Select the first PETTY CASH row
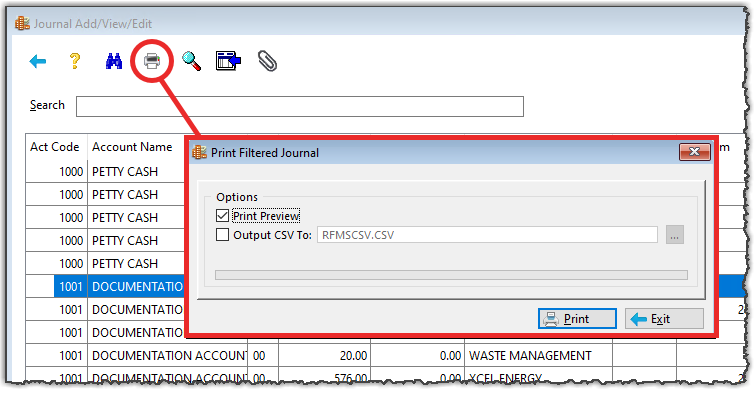The height and width of the screenshot is (393, 756). click(105, 172)
